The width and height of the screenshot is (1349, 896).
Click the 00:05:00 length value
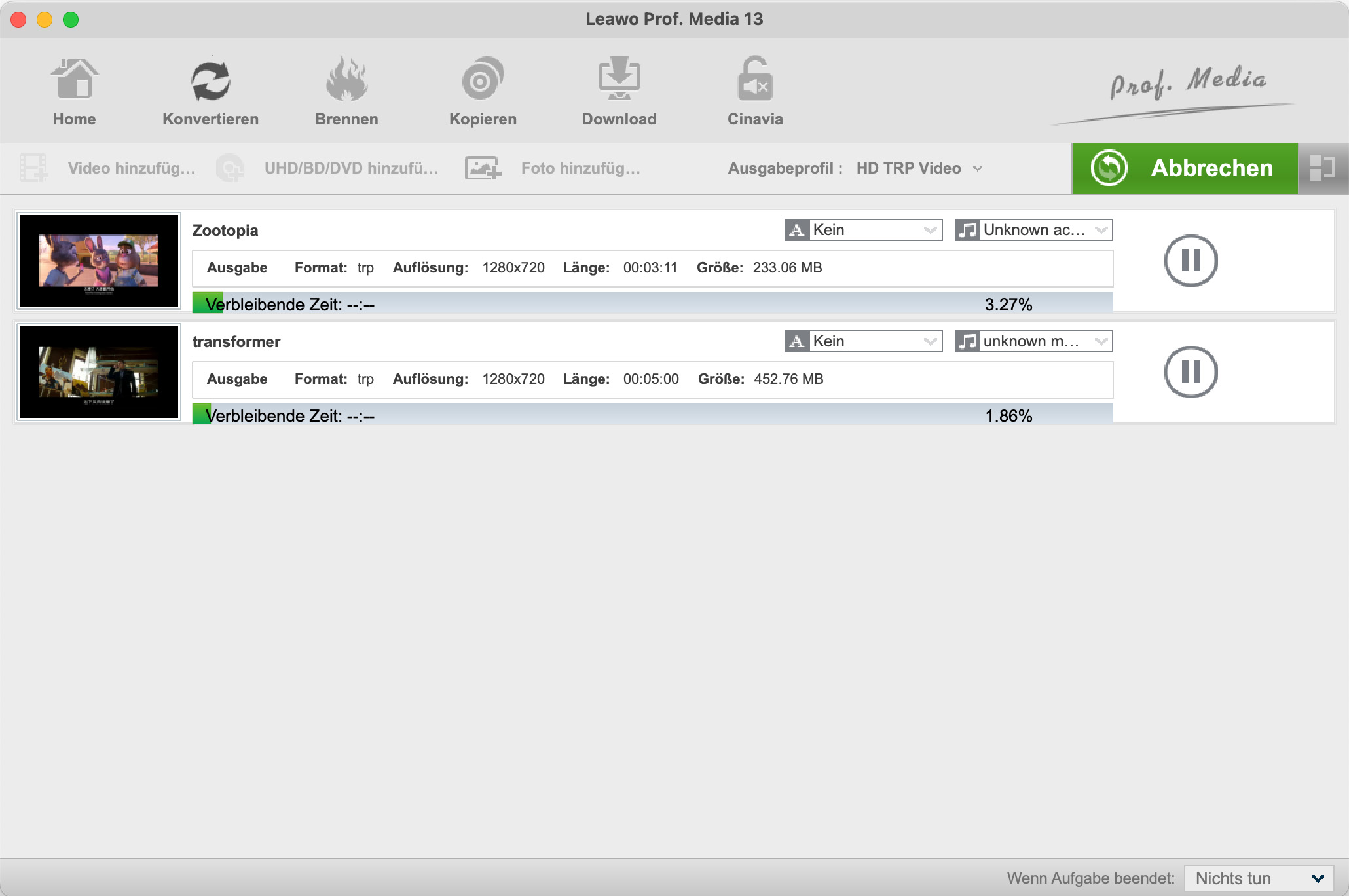[x=651, y=379]
